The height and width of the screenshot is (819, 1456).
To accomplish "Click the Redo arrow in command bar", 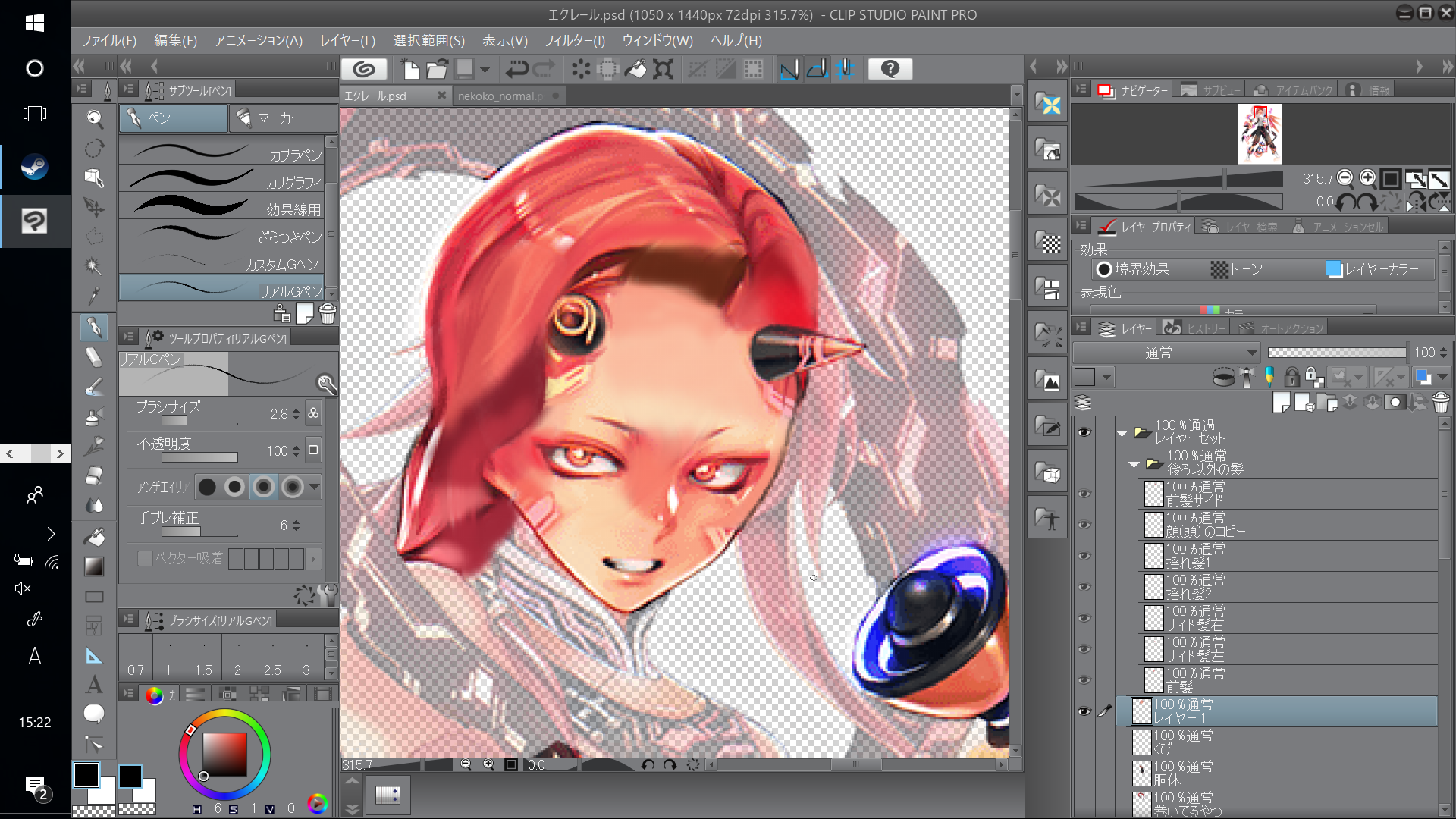I will [x=544, y=69].
